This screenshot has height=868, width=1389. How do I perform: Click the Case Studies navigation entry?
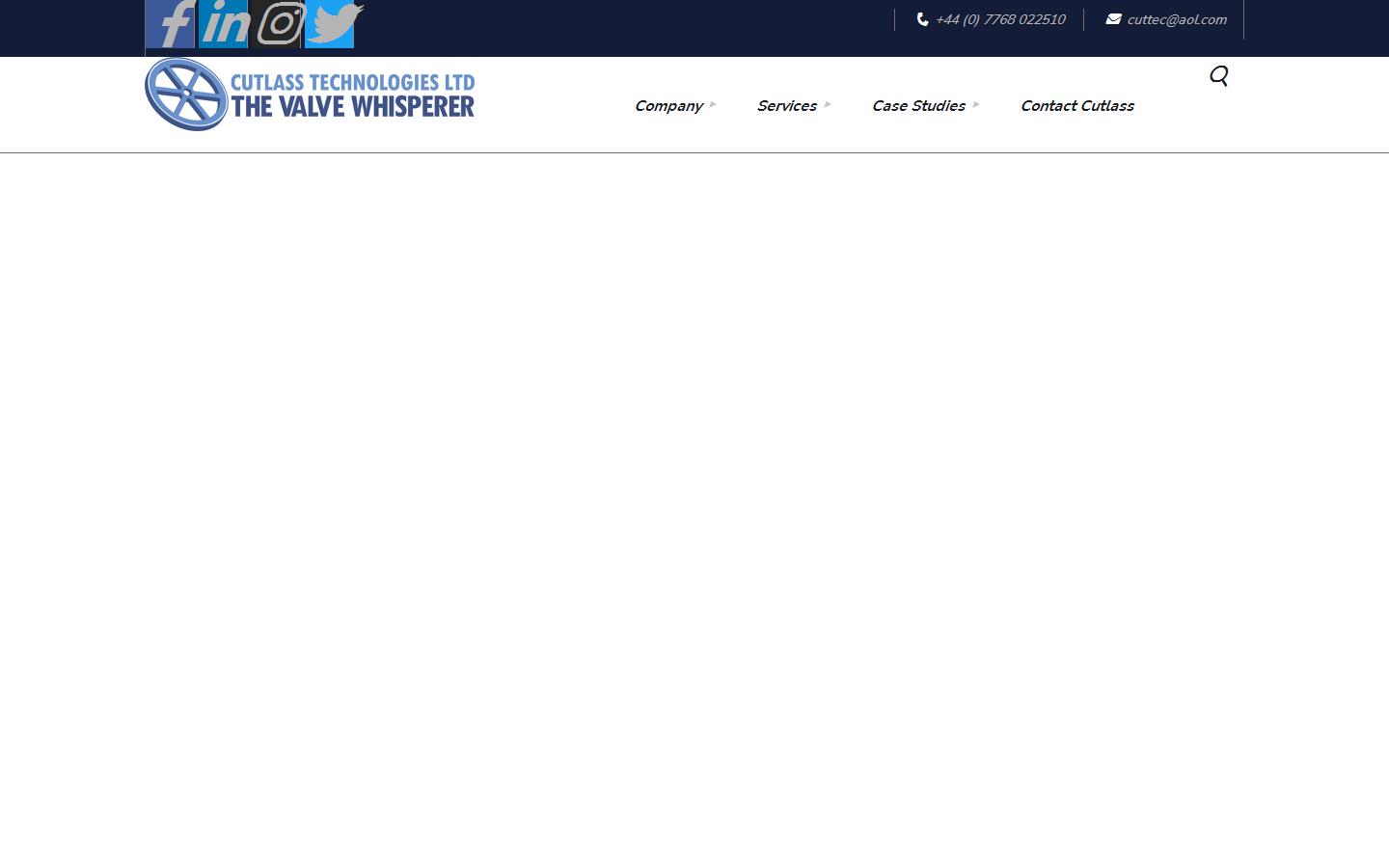[918, 106]
